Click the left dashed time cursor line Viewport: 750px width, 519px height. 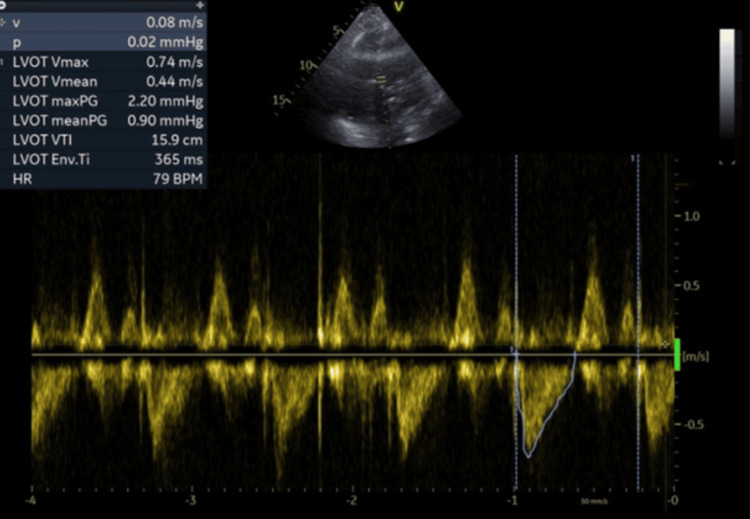click(516, 323)
